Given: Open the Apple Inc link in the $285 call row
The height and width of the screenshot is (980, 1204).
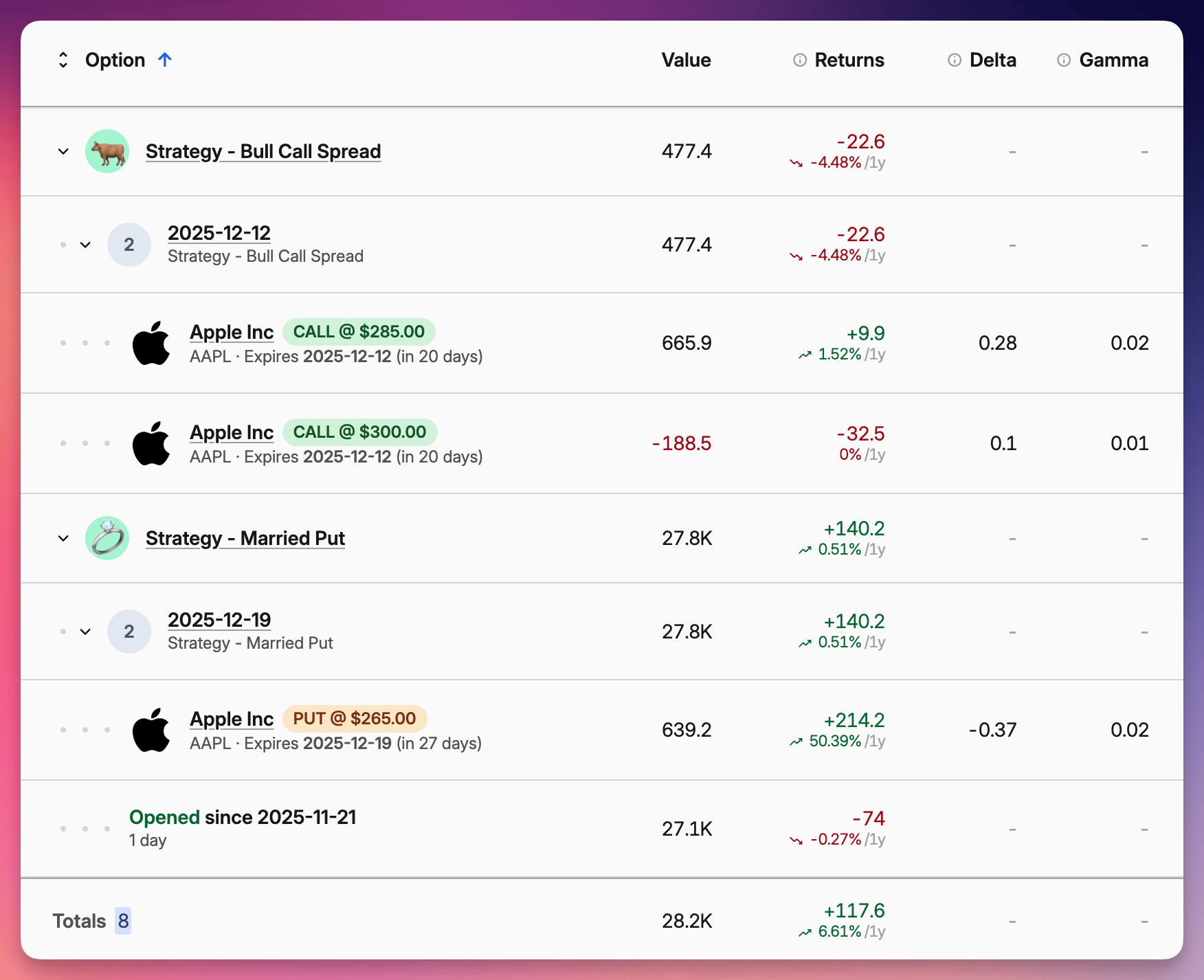Looking at the screenshot, I should (232, 331).
